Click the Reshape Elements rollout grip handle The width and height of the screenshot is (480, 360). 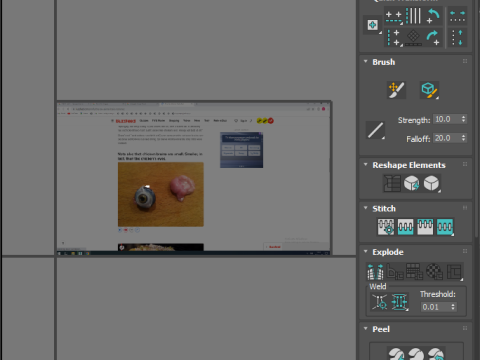pyautogui.click(x=465, y=164)
